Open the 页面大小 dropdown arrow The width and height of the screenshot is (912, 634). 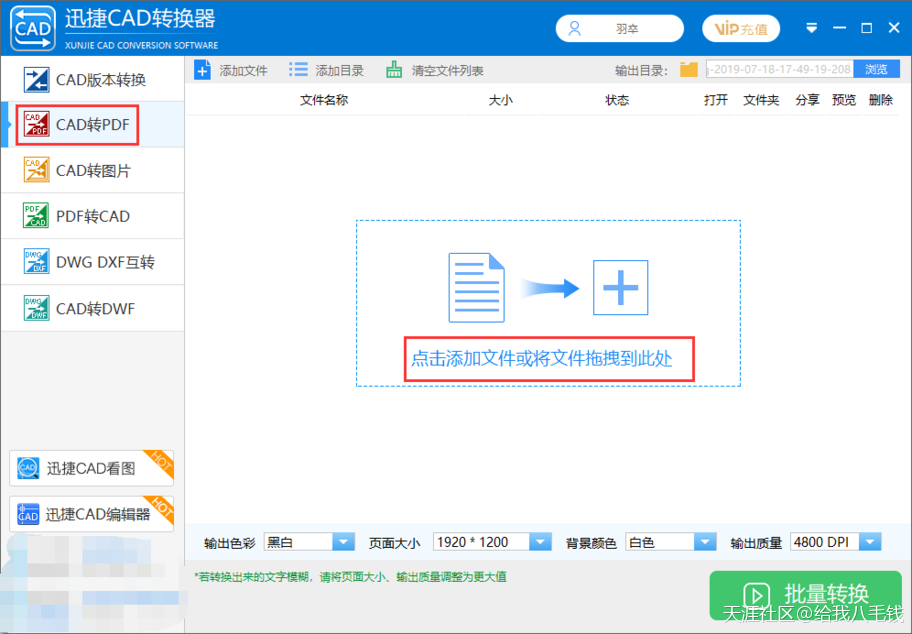tap(540, 542)
